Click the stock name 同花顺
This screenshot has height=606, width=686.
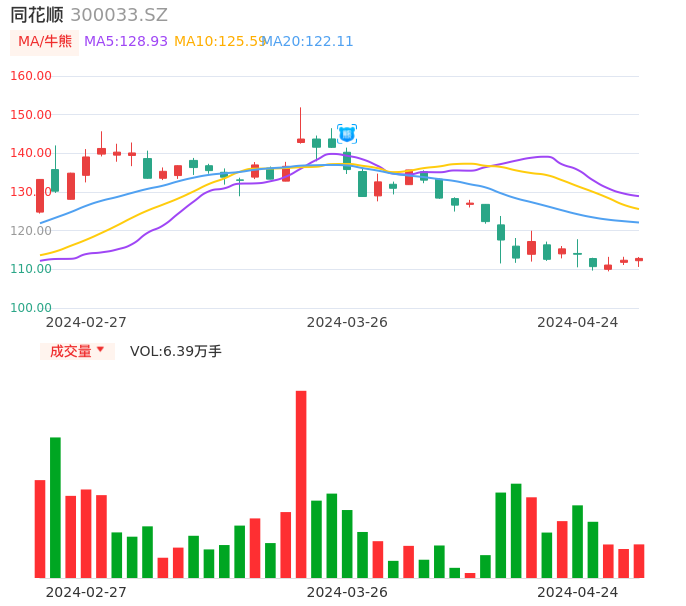click(37, 15)
